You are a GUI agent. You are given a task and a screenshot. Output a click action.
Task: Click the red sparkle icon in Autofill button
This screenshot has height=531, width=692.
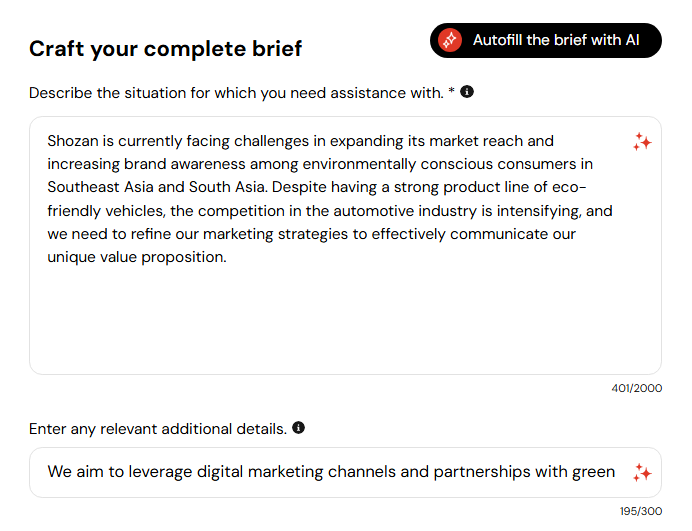pos(450,40)
